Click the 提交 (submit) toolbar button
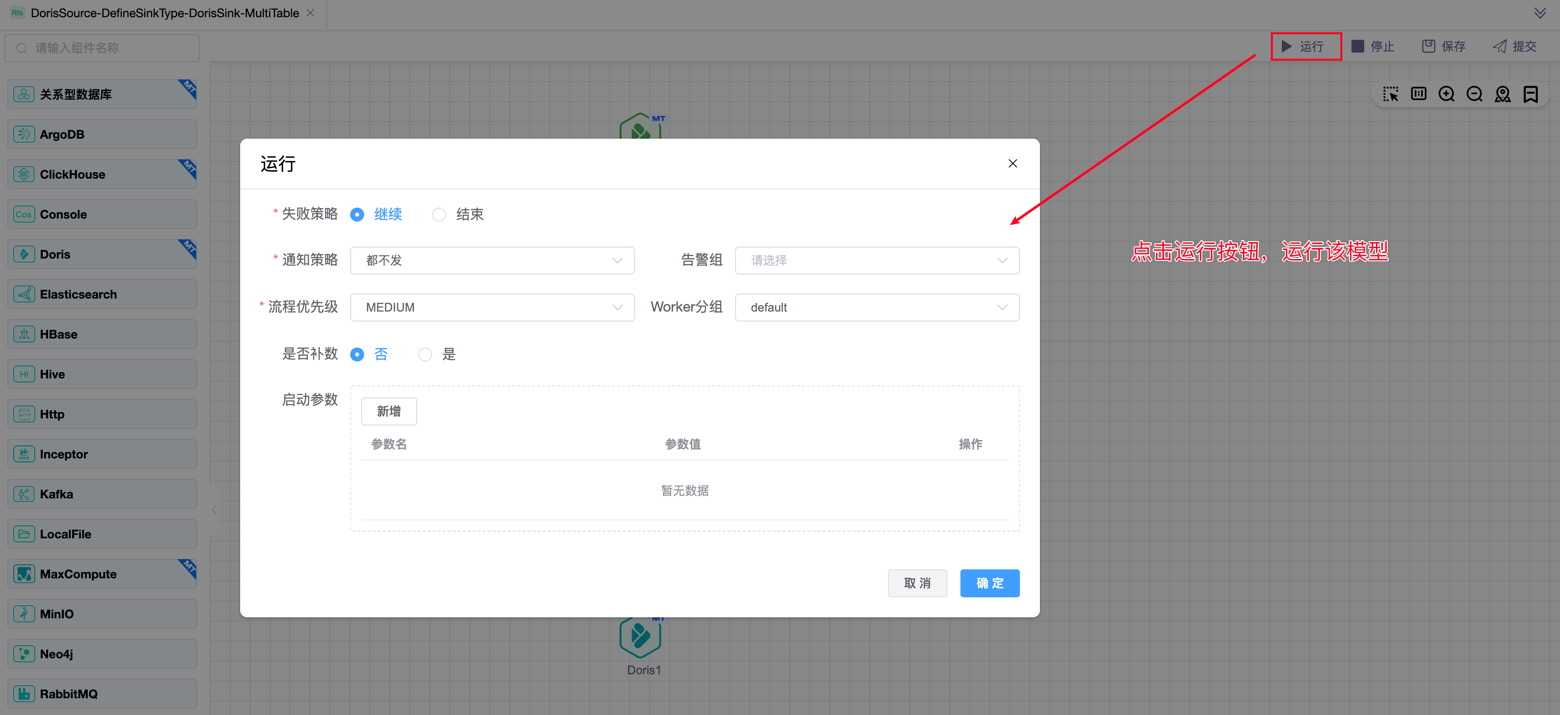 1515,46
